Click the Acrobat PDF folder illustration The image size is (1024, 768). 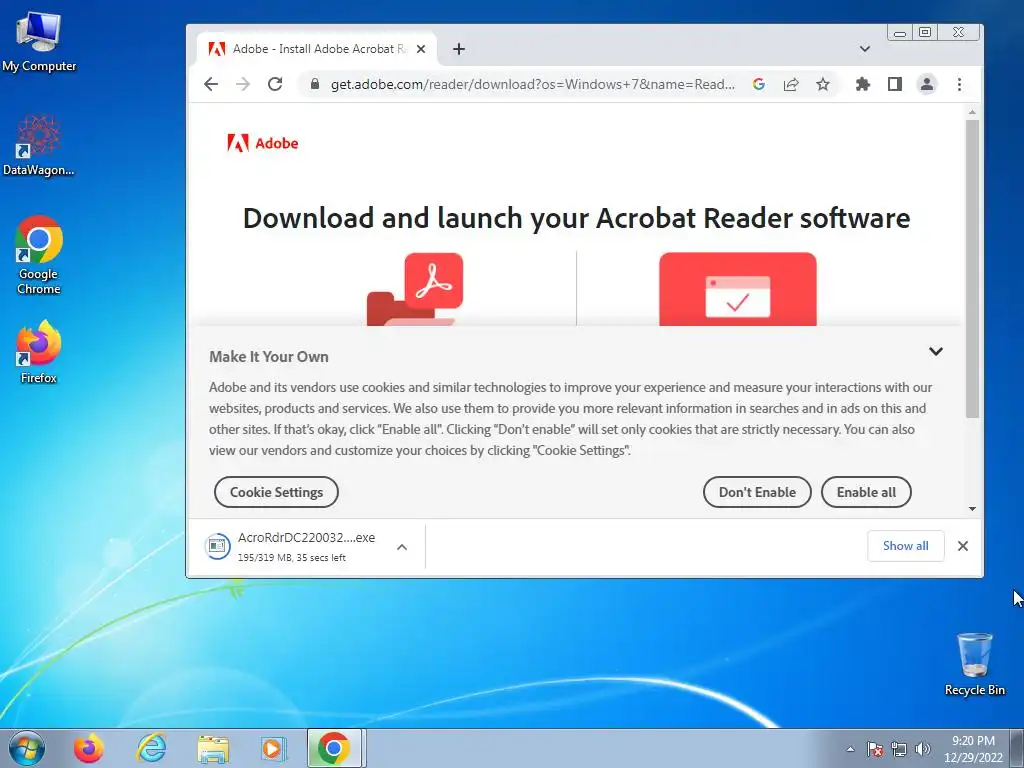click(x=415, y=289)
